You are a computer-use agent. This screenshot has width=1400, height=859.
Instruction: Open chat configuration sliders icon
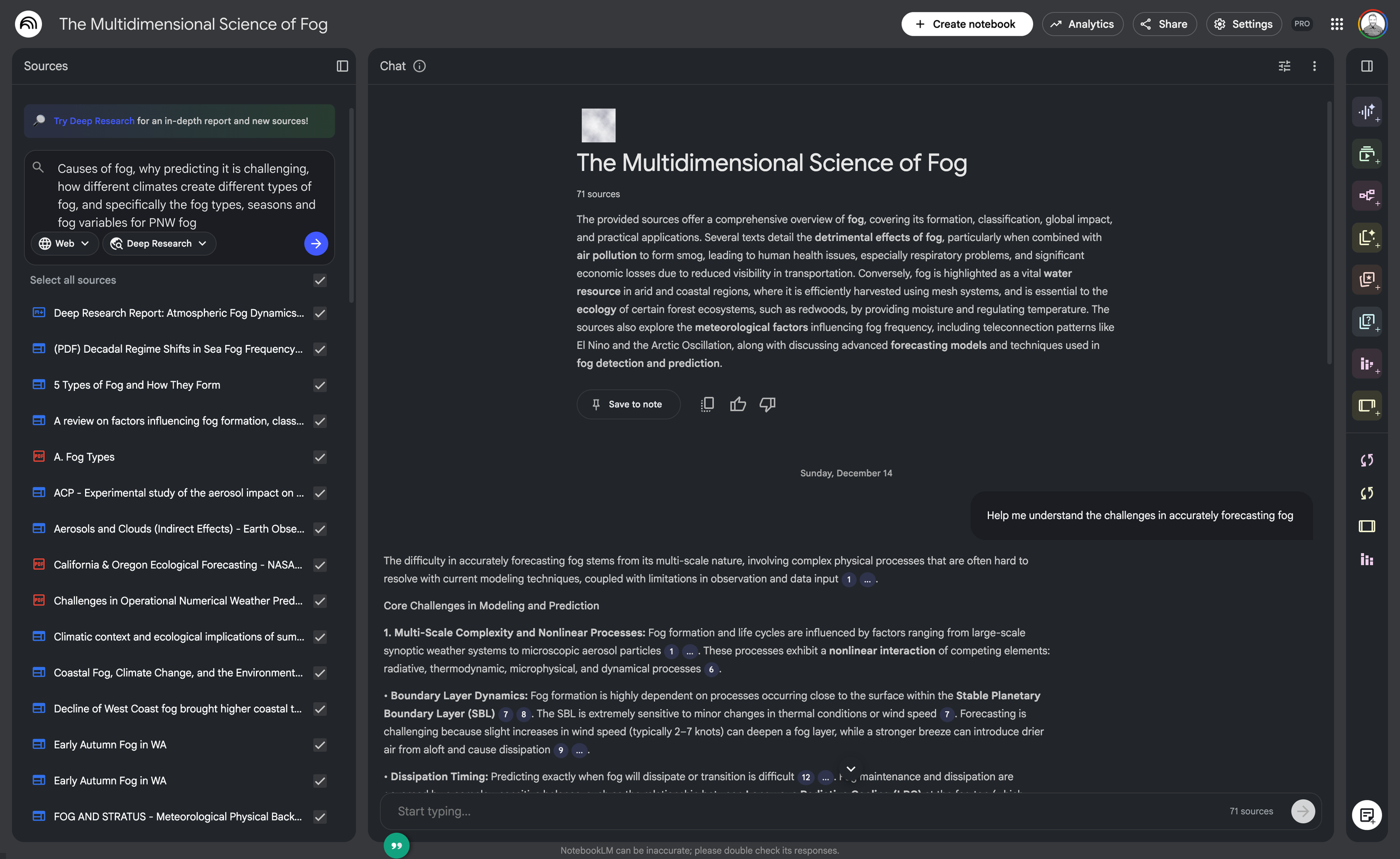point(1284,66)
